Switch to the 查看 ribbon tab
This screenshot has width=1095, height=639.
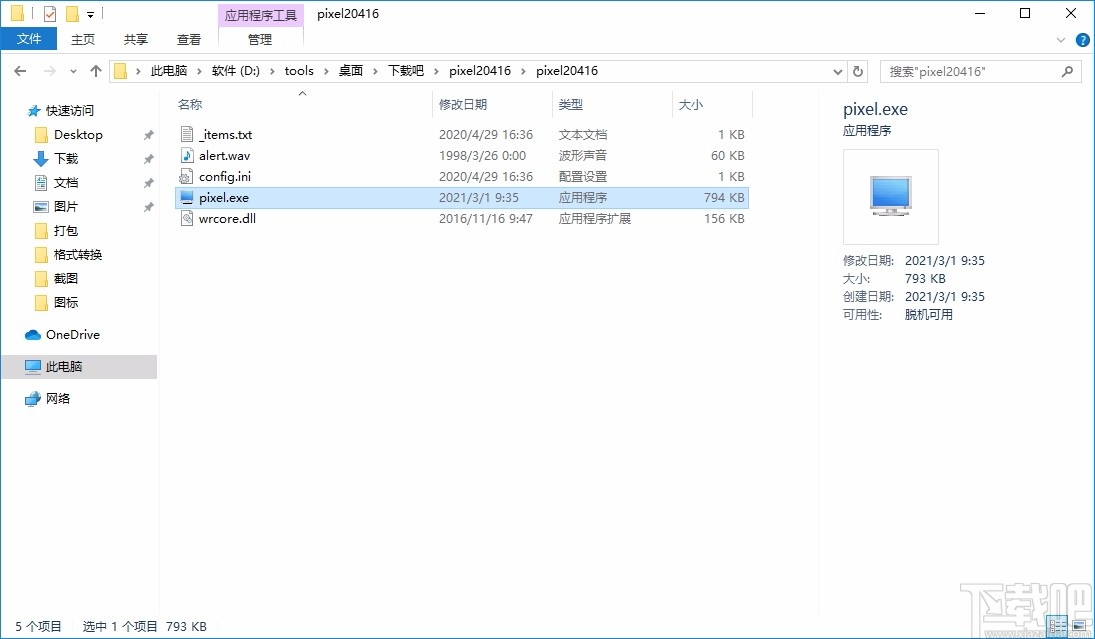tap(189, 39)
